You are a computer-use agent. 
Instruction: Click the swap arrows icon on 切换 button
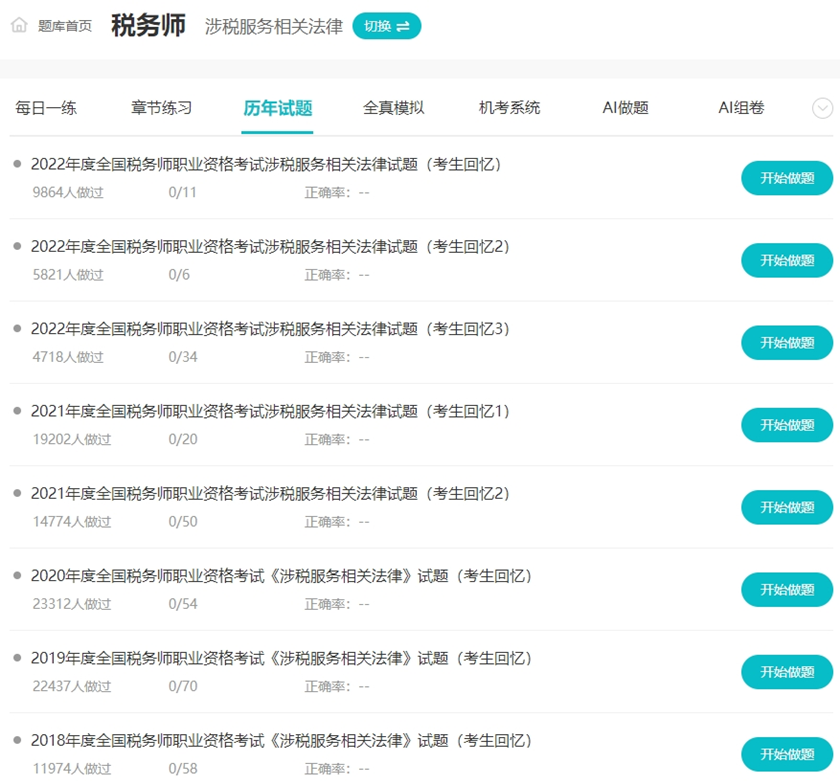point(400,26)
